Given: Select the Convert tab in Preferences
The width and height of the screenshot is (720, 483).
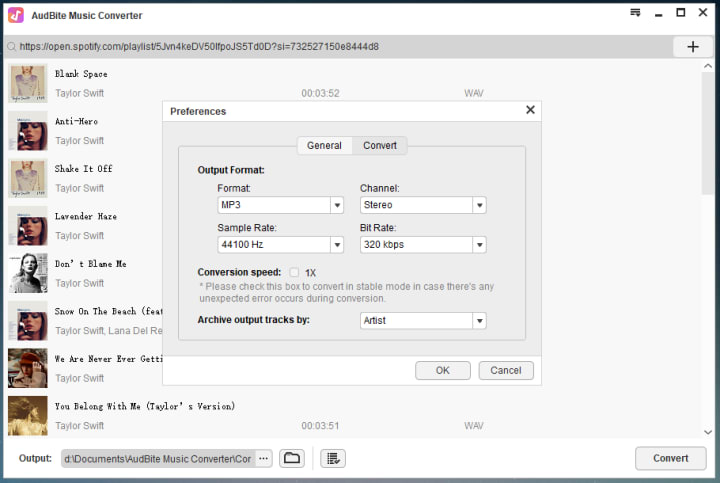Looking at the screenshot, I should tap(380, 146).
